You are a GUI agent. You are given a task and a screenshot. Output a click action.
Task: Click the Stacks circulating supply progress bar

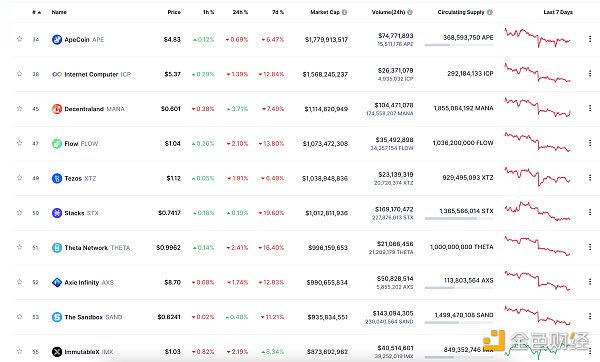pyautogui.click(x=459, y=219)
